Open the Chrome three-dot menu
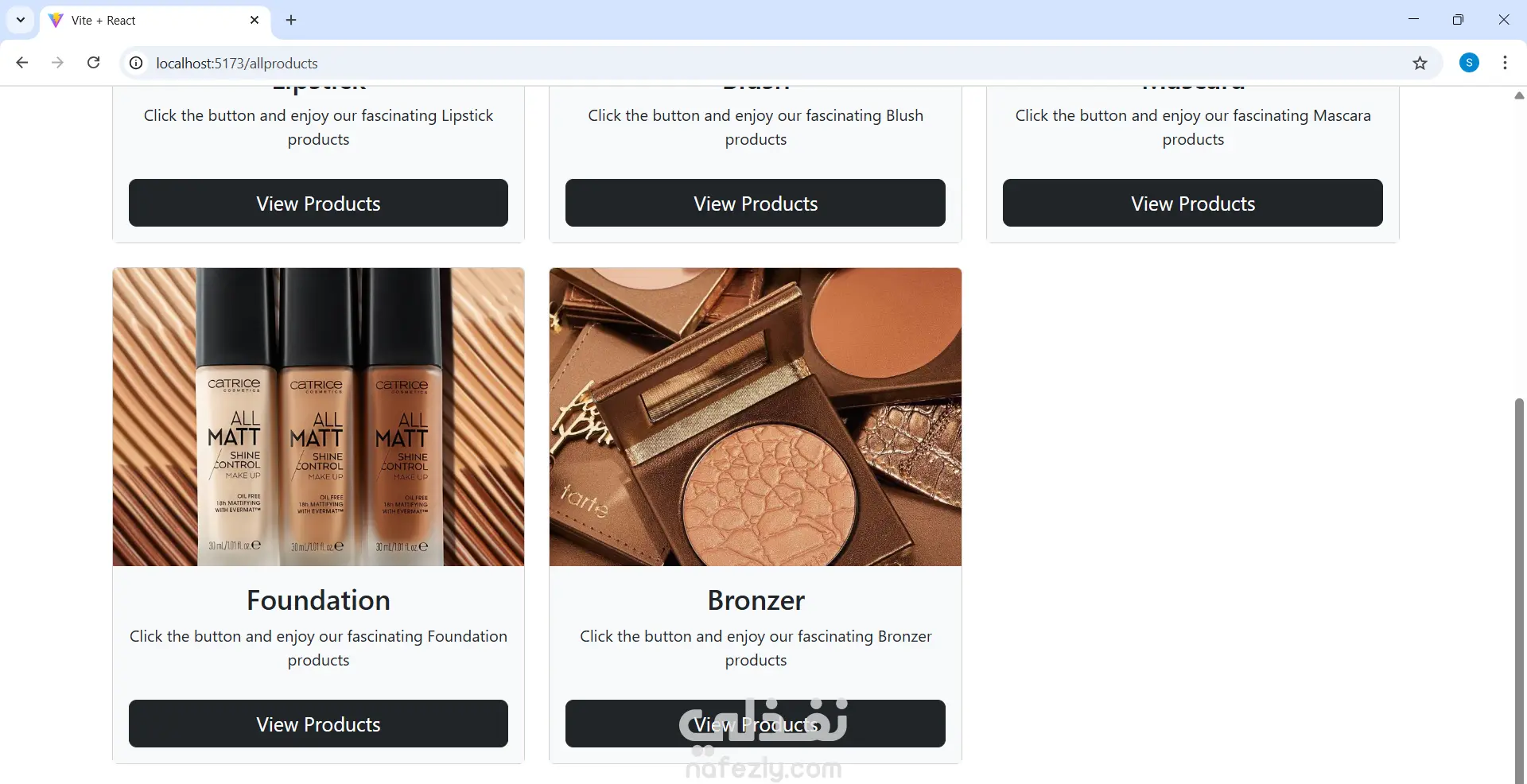Image resolution: width=1527 pixels, height=784 pixels. click(1505, 63)
